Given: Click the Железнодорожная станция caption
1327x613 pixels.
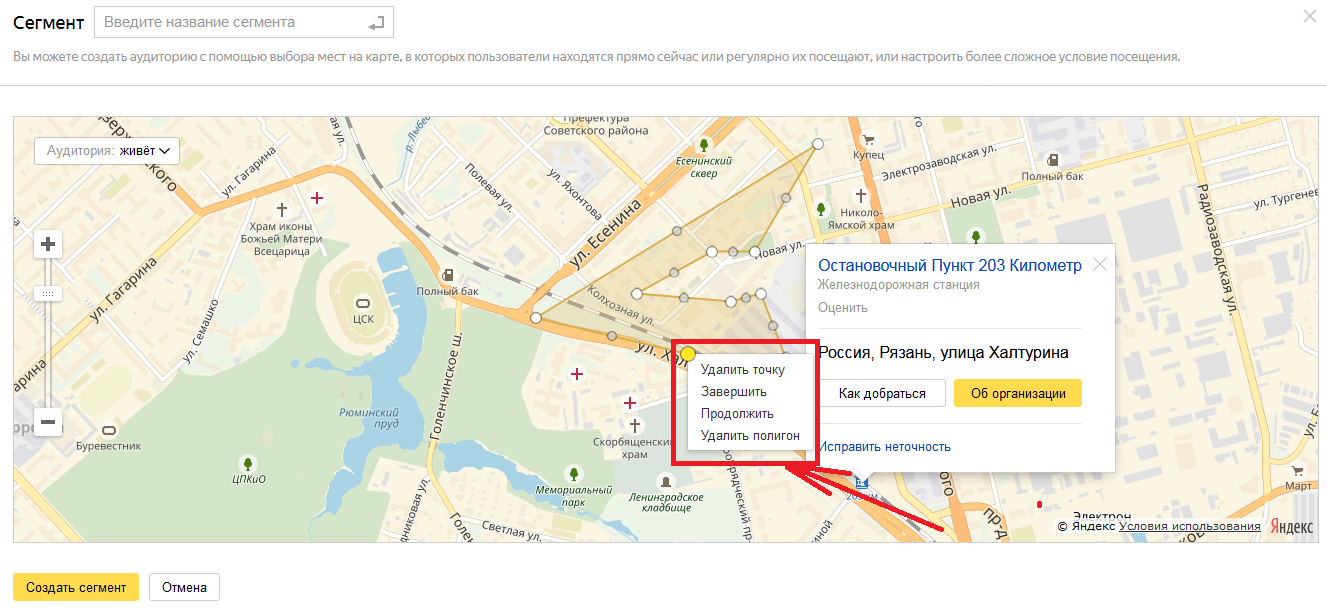Looking at the screenshot, I should [899, 285].
